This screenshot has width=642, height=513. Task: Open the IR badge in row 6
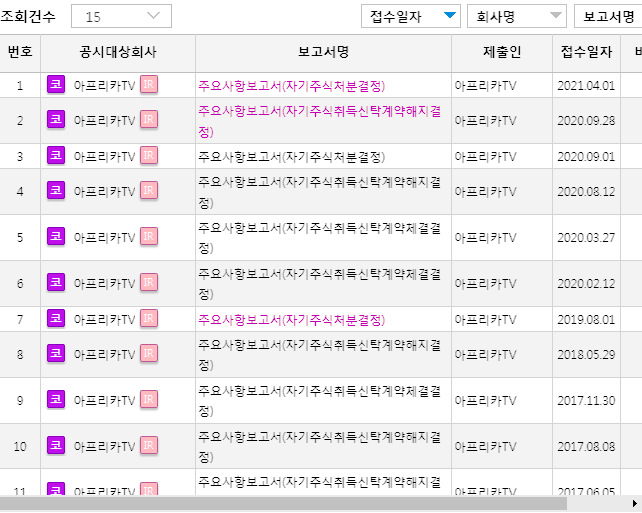(x=149, y=282)
